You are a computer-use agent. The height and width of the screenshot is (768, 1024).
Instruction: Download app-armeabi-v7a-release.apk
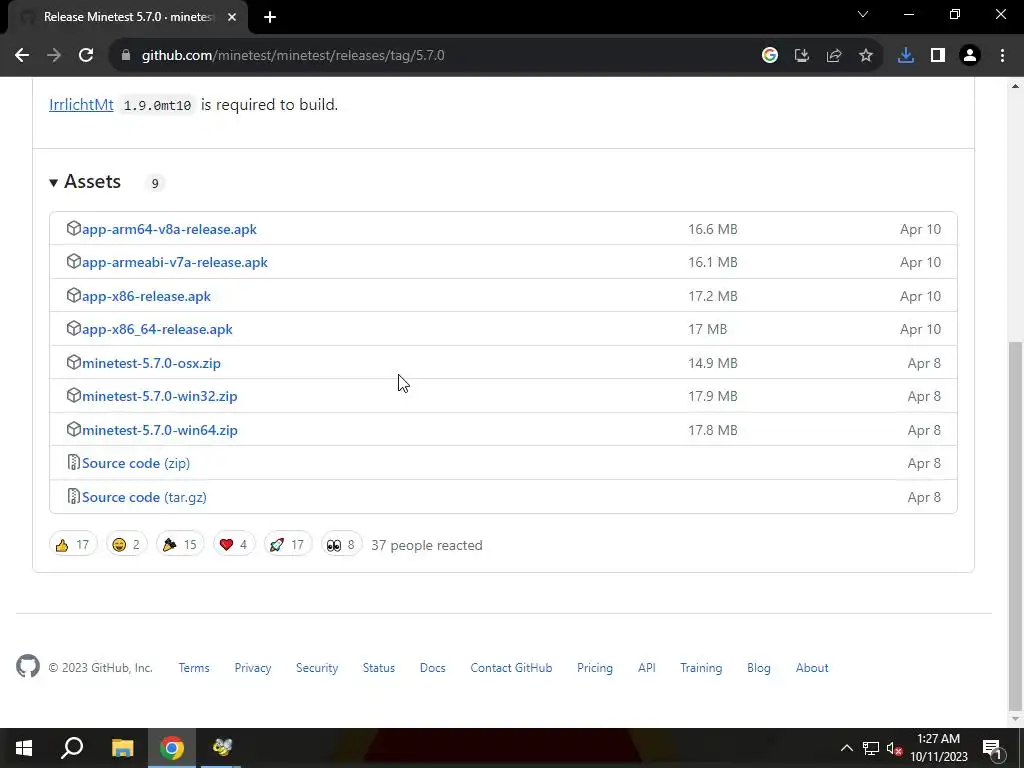tap(175, 263)
